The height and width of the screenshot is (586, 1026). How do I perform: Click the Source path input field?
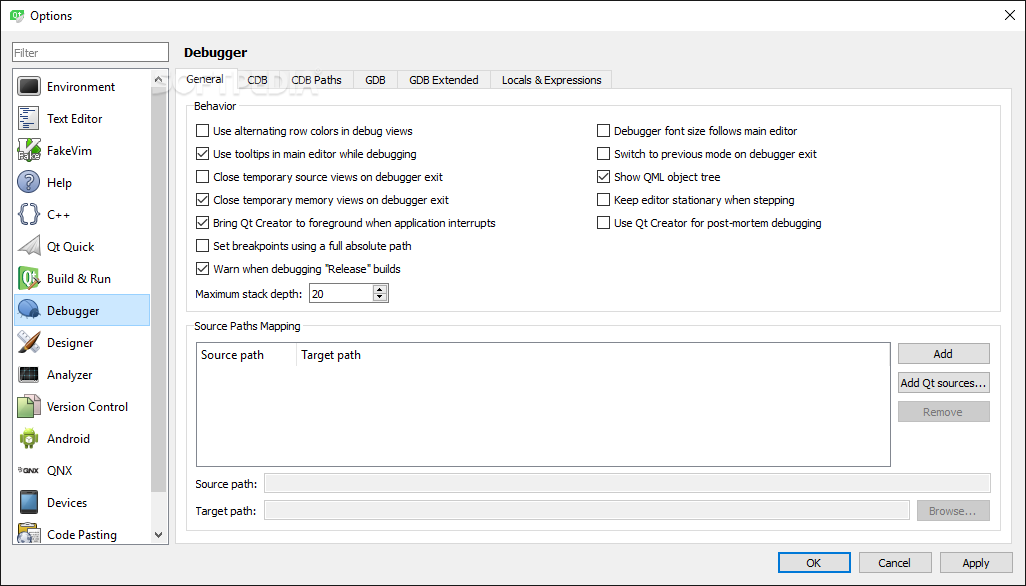coord(627,484)
